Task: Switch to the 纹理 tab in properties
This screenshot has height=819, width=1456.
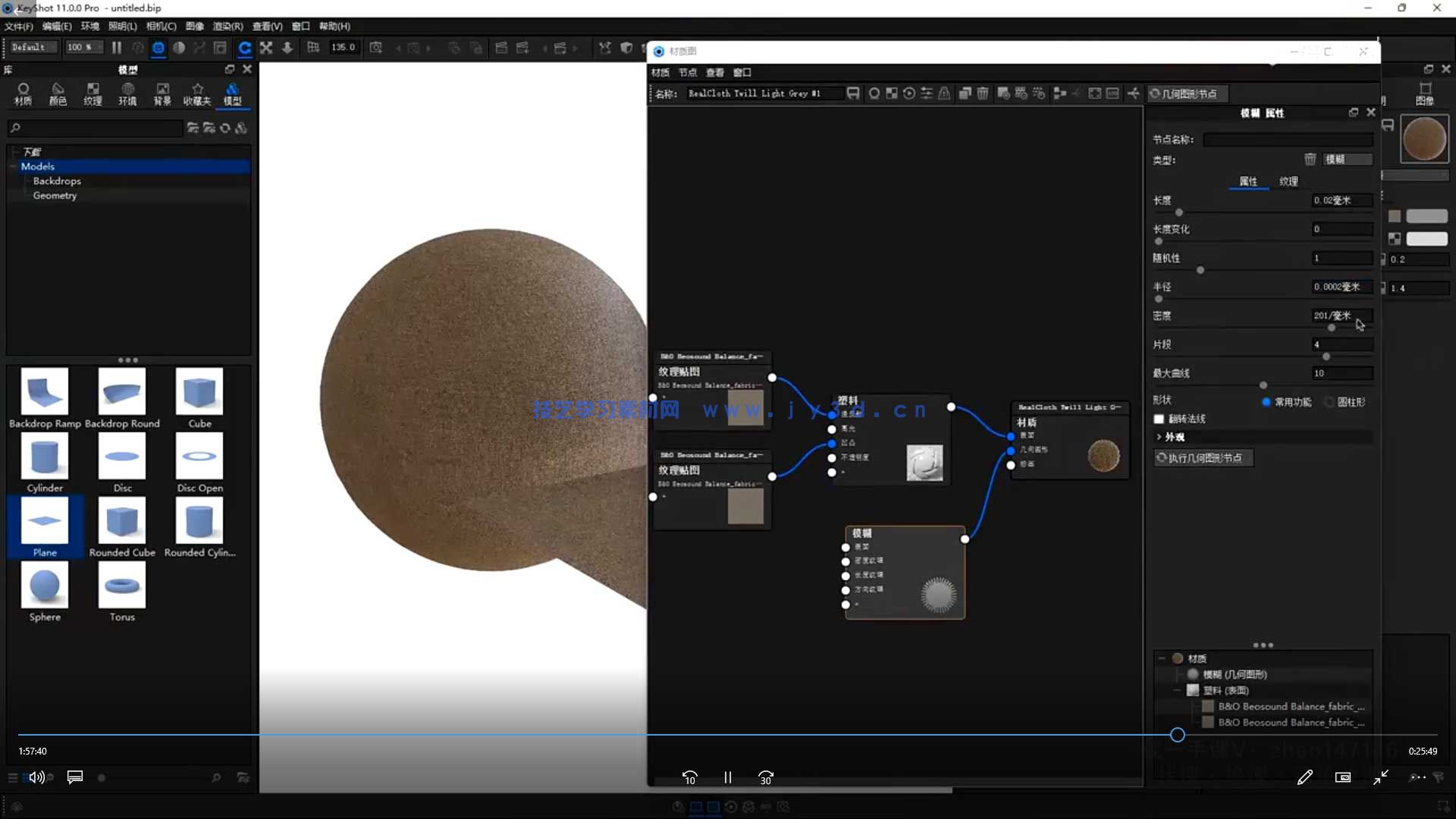Action: (1288, 181)
